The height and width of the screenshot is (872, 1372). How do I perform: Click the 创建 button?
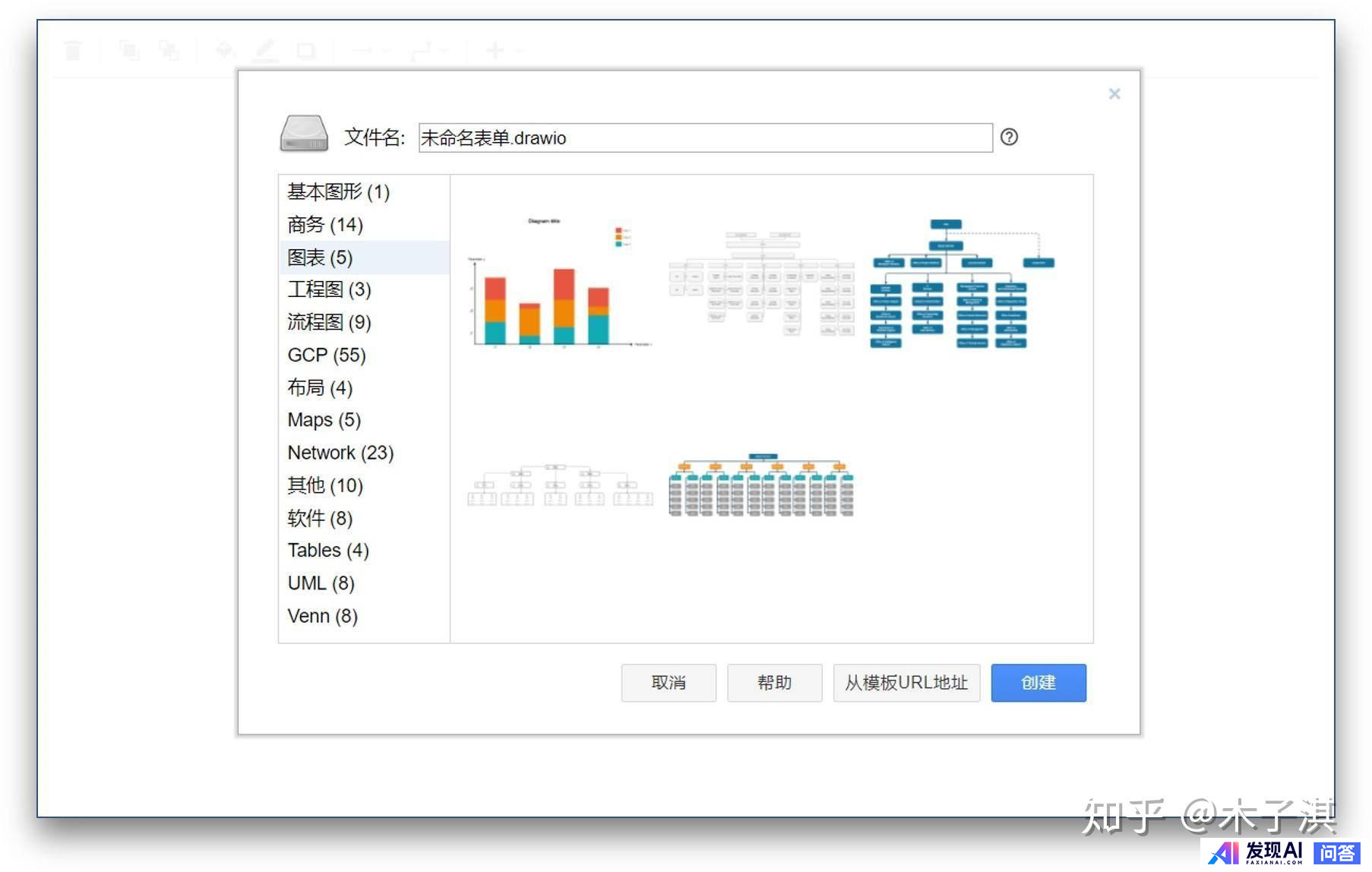(1038, 682)
